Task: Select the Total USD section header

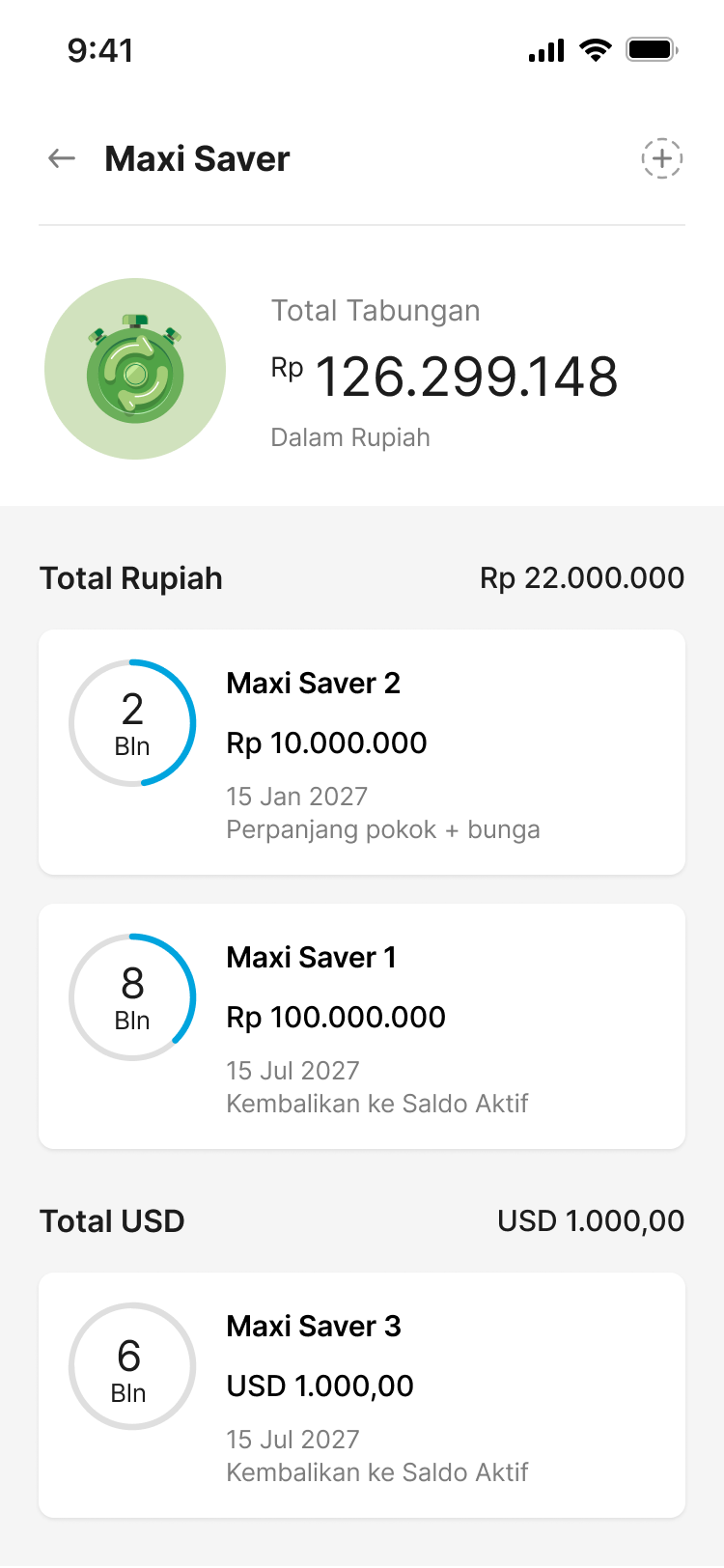Action: click(x=112, y=1221)
